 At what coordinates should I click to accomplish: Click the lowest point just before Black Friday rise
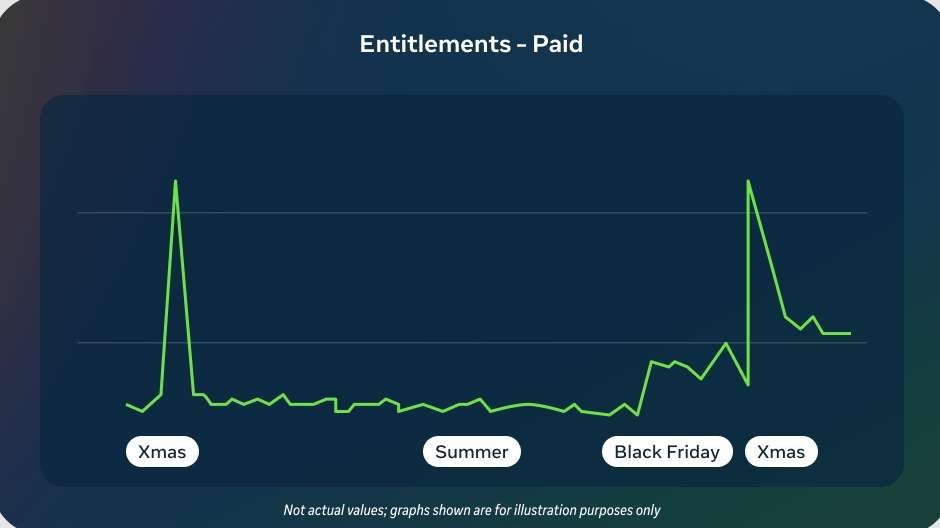coord(637,415)
